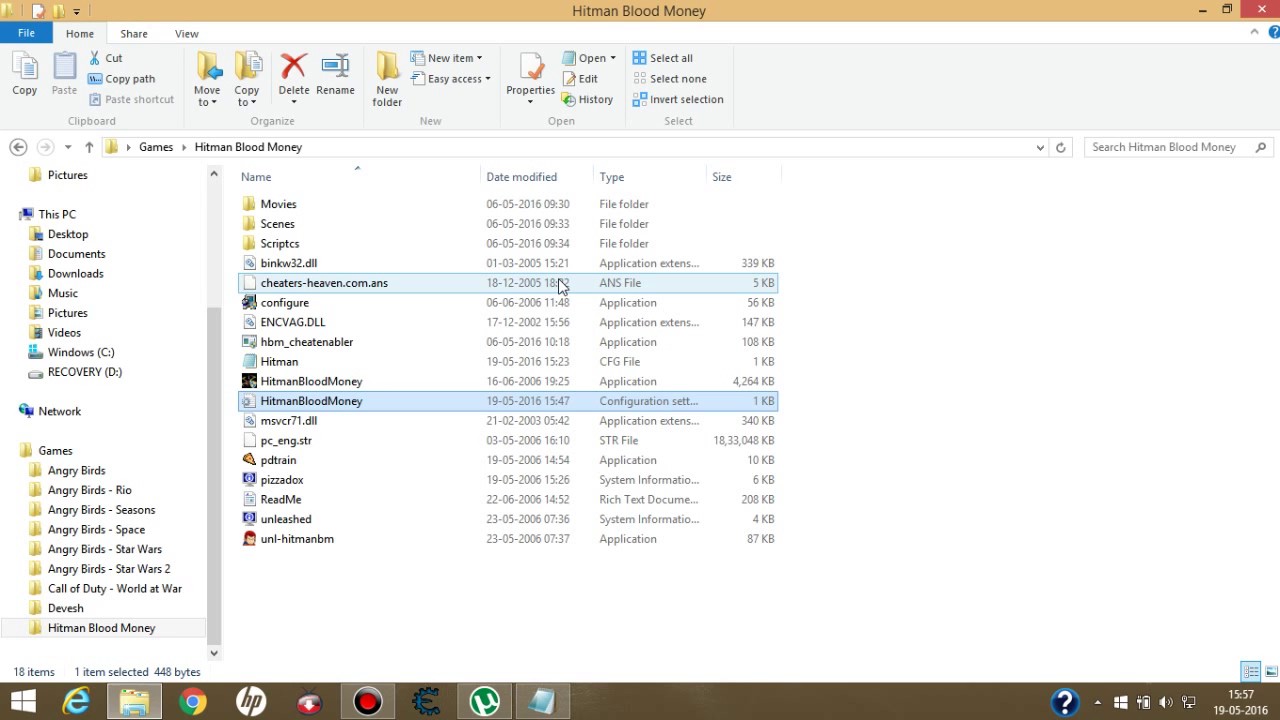Switch to the View ribbon tab
The height and width of the screenshot is (720, 1280).
pos(187,34)
